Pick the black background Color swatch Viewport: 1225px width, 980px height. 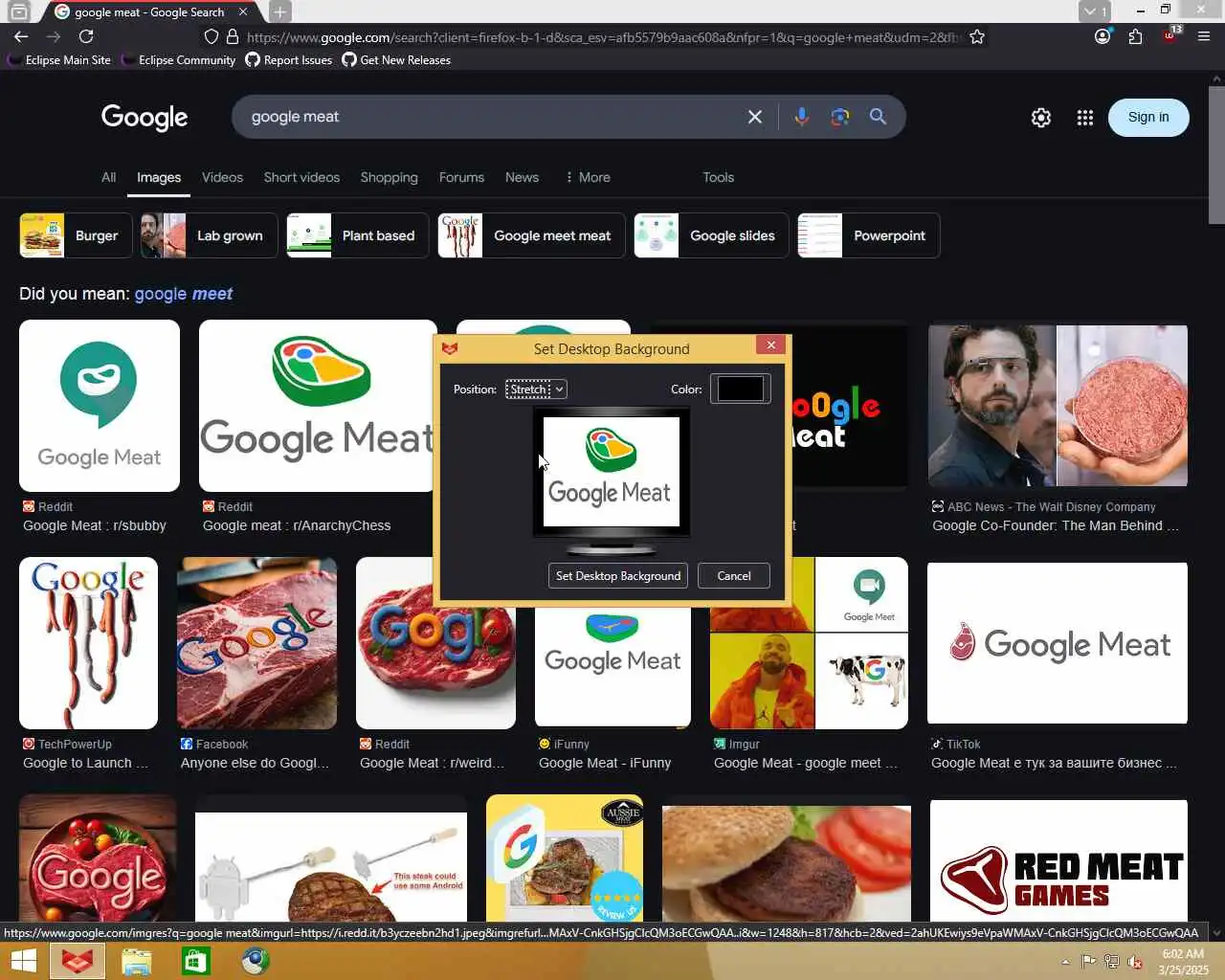click(x=741, y=389)
